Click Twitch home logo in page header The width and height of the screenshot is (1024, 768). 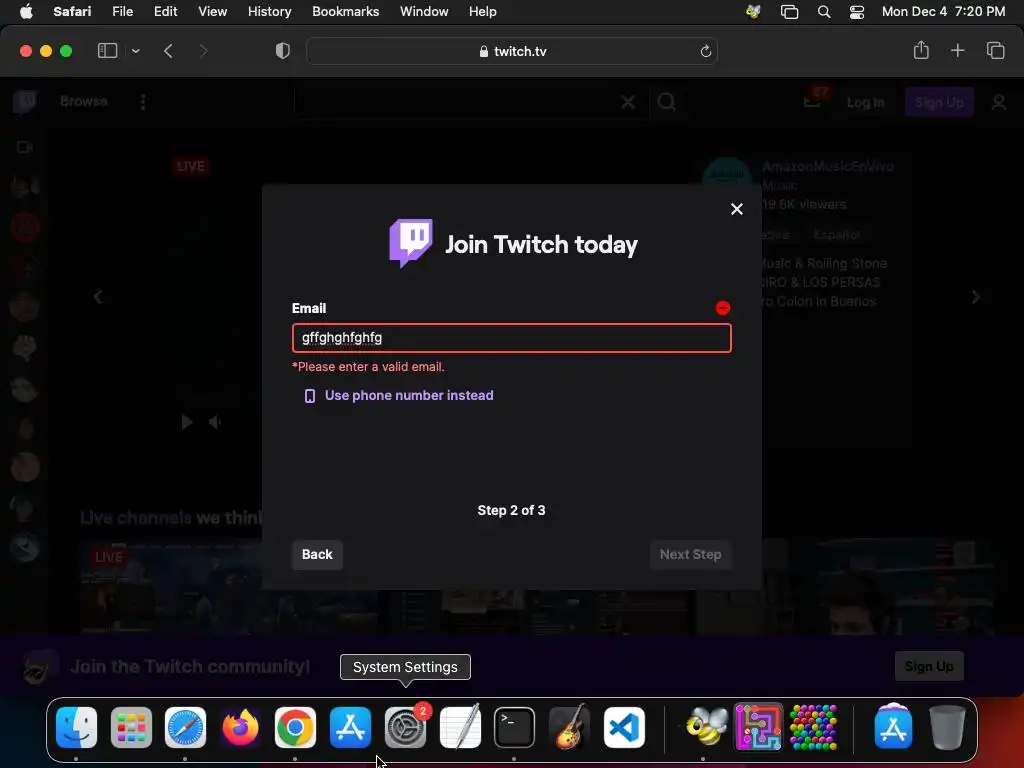point(25,102)
